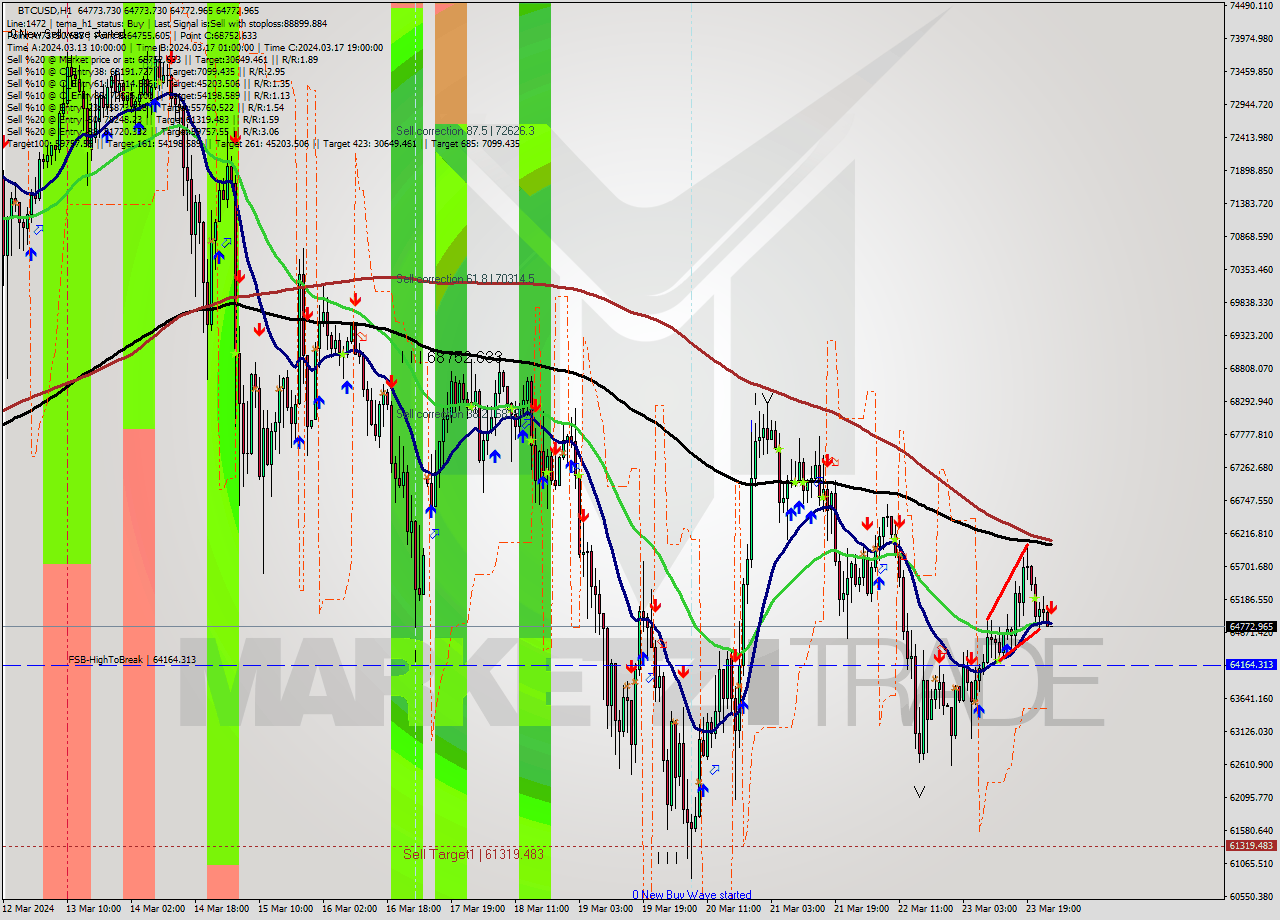Click the '68782.683' wave label
This screenshot has height=920, width=1280.
(464, 357)
